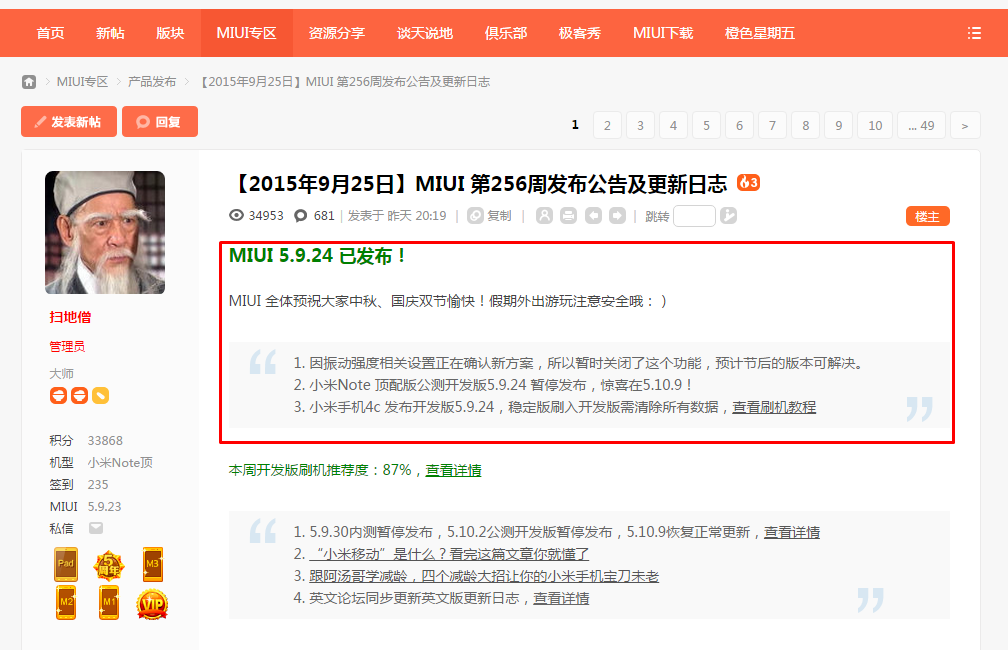Viewport: 1008px width, 650px height.
Task: Click the thread title in the breadcrumb
Action: [345, 82]
